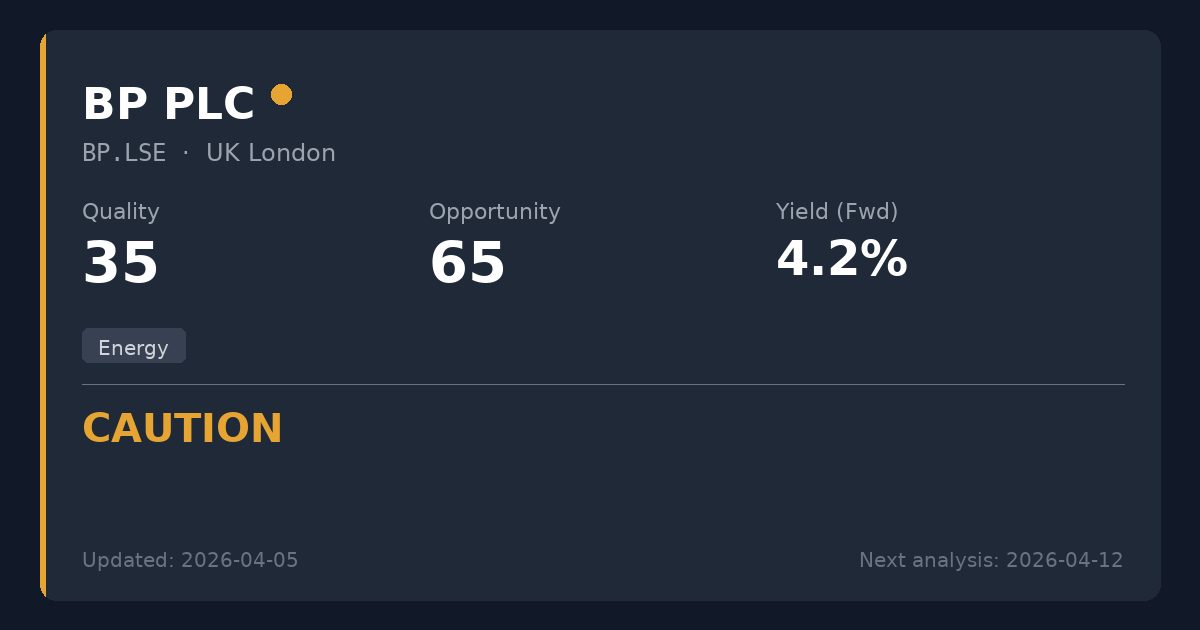Click the Updated: 2026-04-05 timestamp
Screen dimensions: 1200x630
click(x=190, y=560)
